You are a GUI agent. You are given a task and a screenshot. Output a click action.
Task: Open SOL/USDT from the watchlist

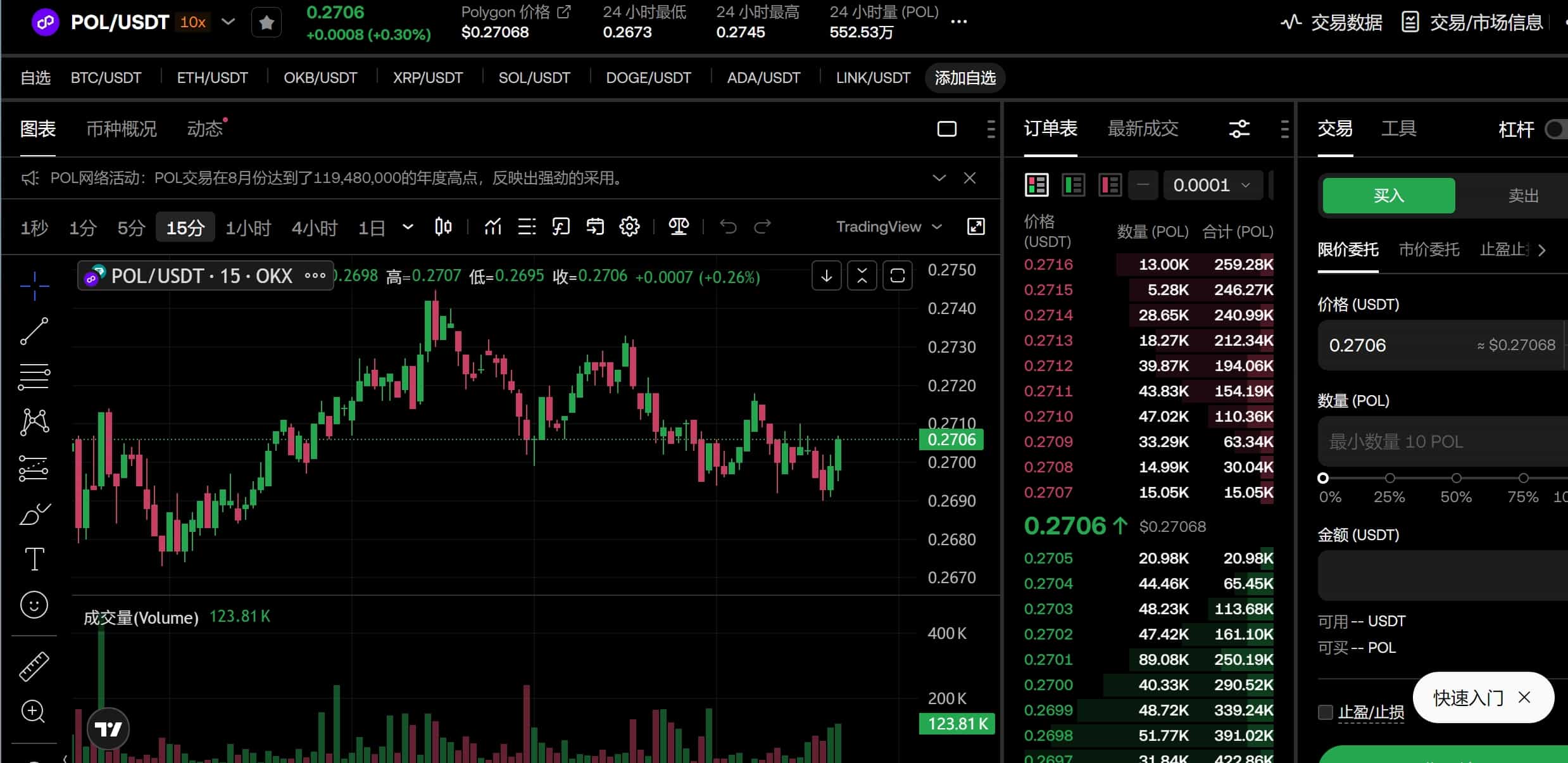pyautogui.click(x=534, y=78)
